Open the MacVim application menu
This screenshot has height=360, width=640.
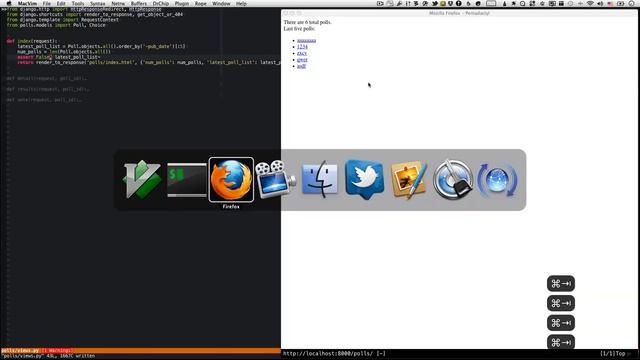pos(27,3)
